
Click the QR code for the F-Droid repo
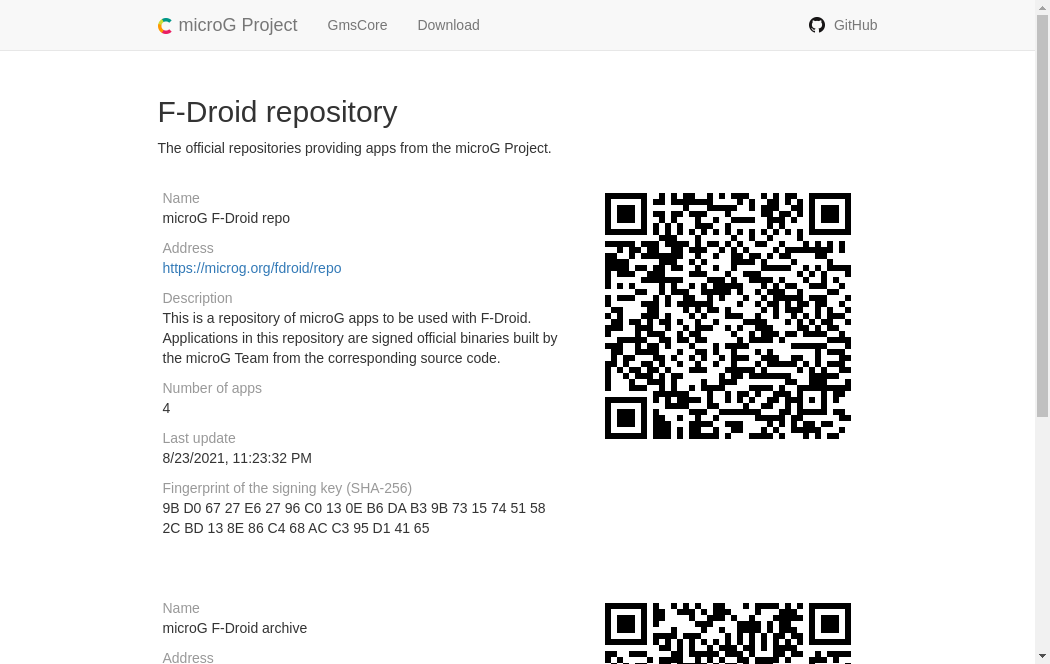click(x=727, y=316)
